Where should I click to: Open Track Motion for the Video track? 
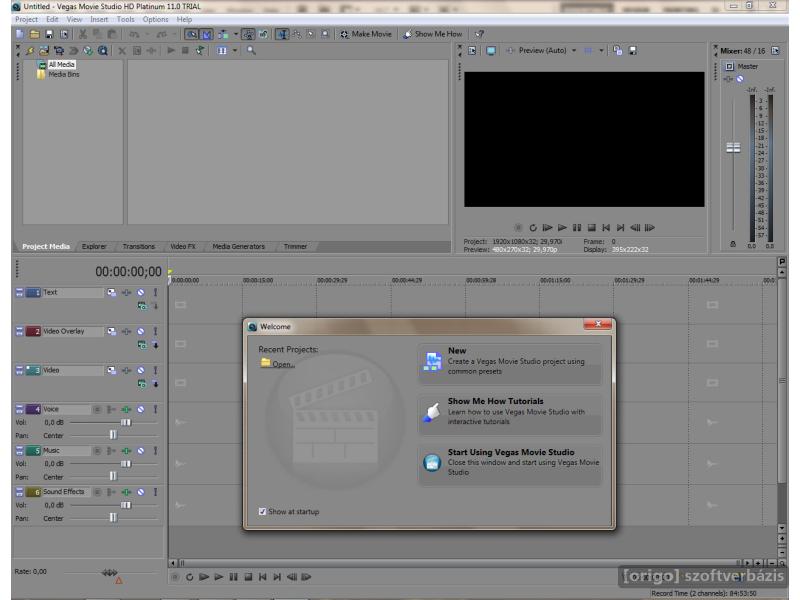(x=111, y=370)
